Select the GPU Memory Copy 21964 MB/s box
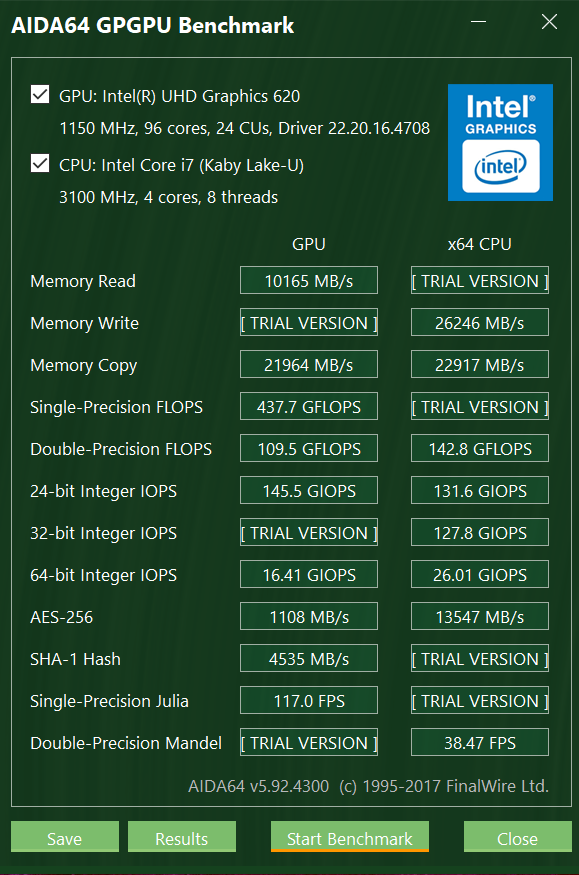 pyautogui.click(x=309, y=364)
